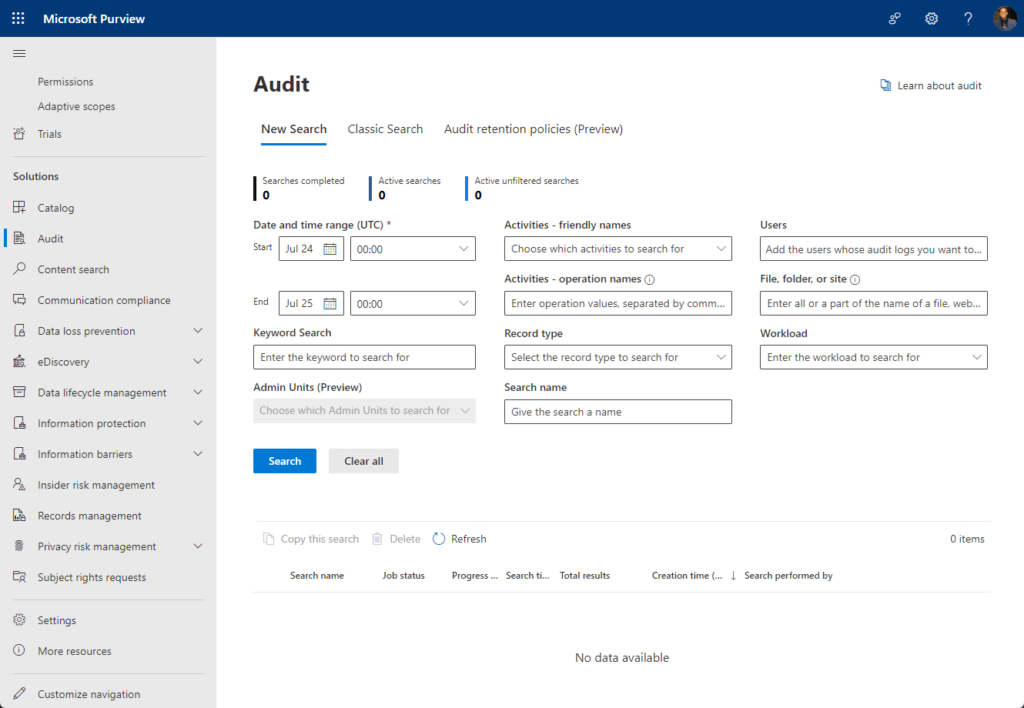The height and width of the screenshot is (708, 1024).
Task: Click the Activities operation names input field
Action: tap(618, 304)
